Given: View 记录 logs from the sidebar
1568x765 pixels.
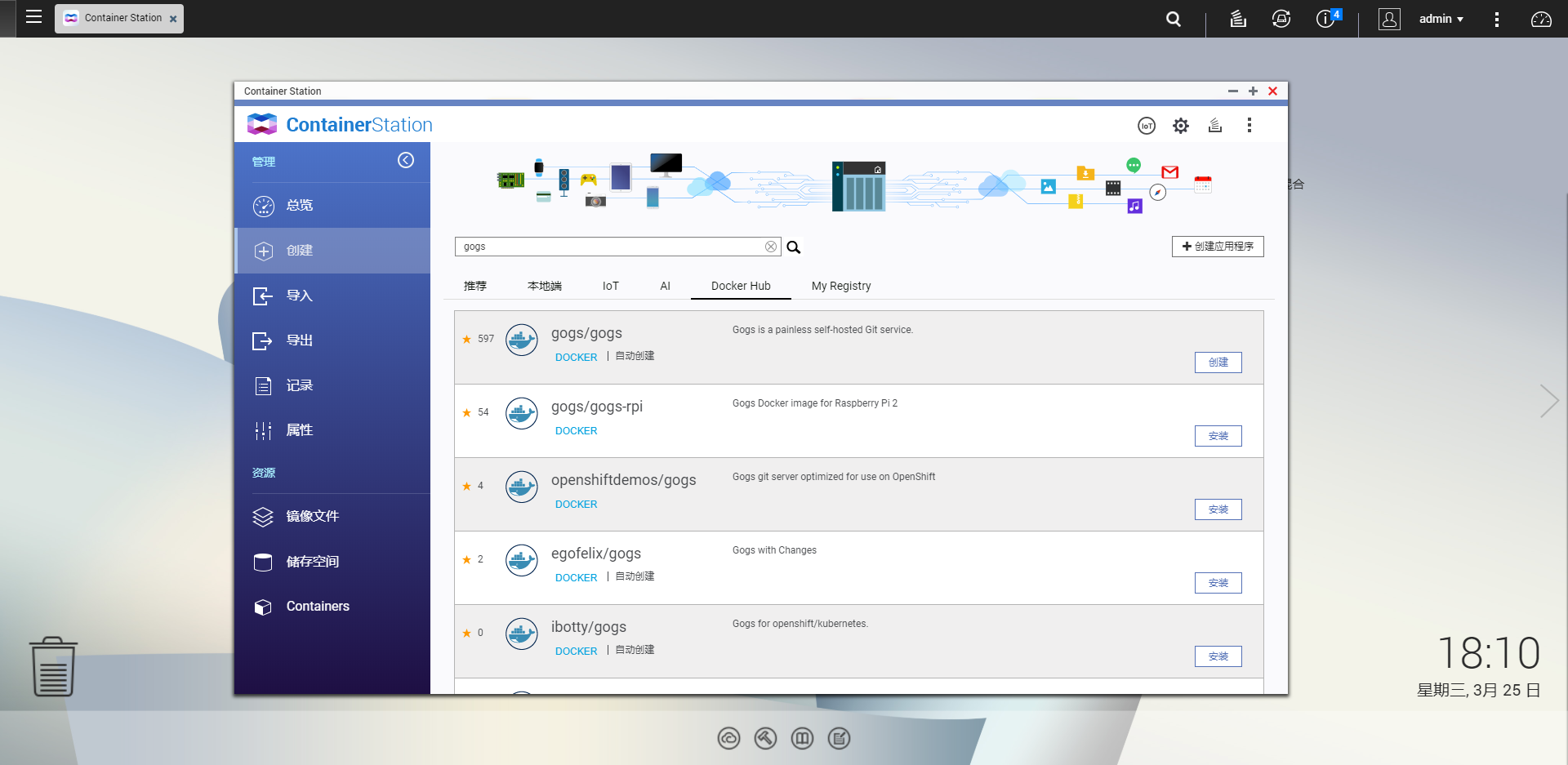Looking at the screenshot, I should [299, 385].
